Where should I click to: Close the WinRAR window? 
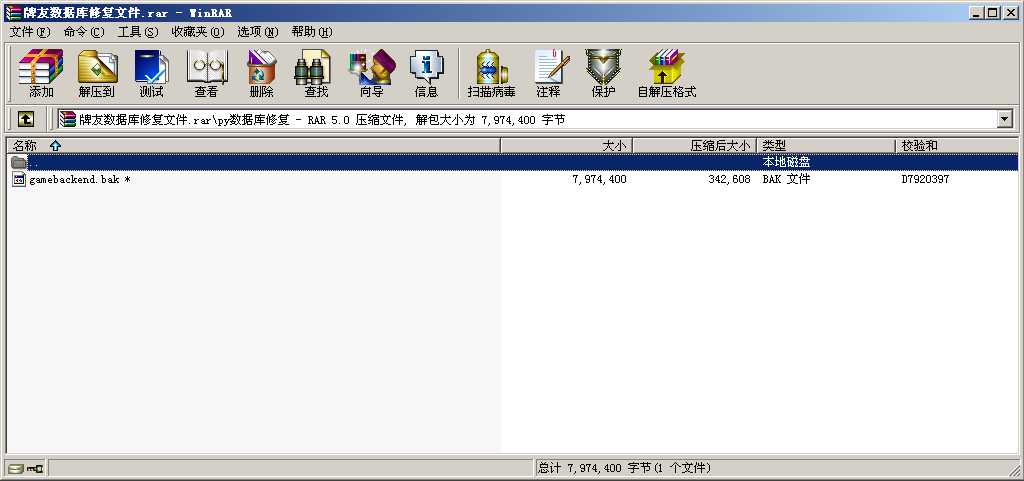tap(1010, 12)
